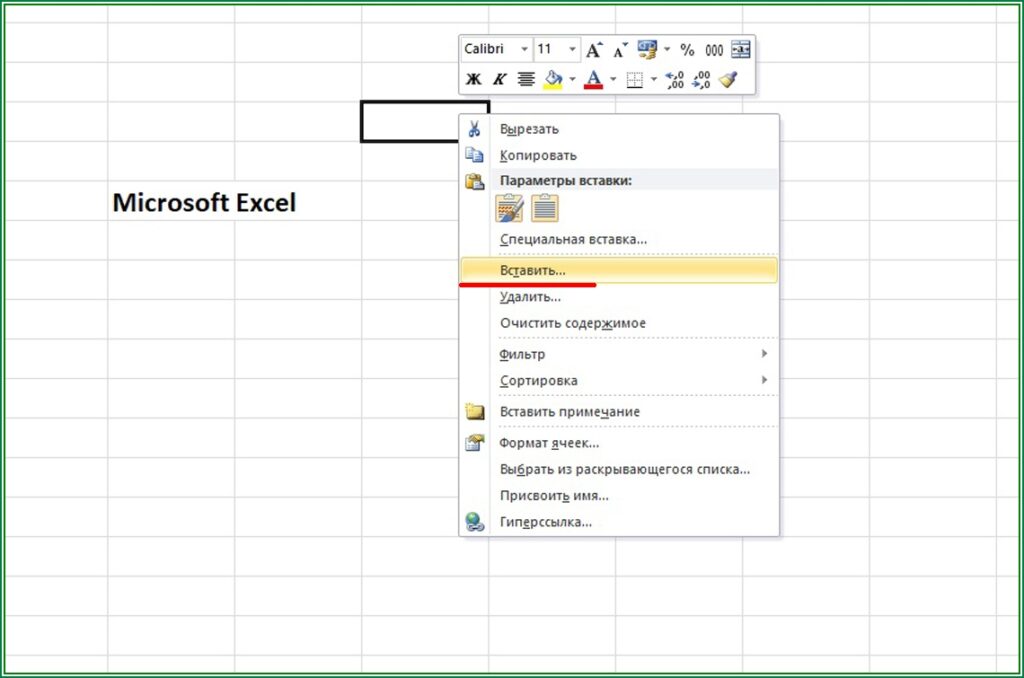Click the Format Cells icon
This screenshot has height=678, width=1024.
[474, 443]
